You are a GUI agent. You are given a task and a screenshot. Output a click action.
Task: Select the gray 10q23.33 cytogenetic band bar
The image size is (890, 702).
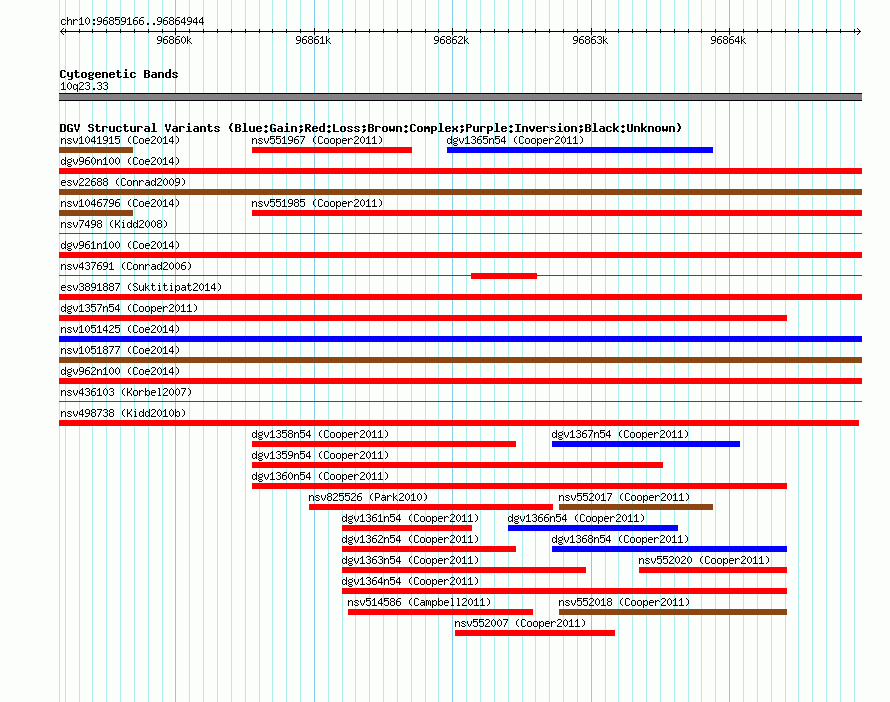pyautogui.click(x=460, y=97)
